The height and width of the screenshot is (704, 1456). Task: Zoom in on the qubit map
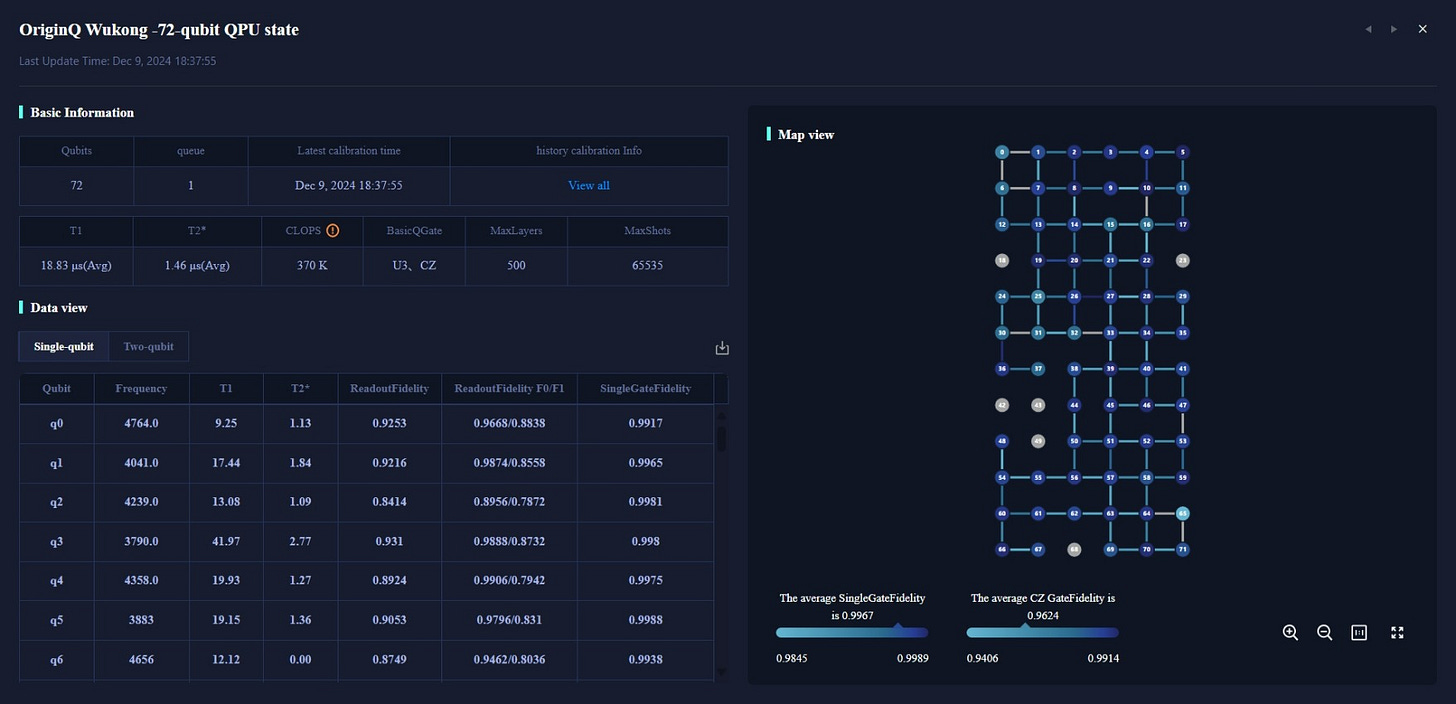(x=1290, y=632)
